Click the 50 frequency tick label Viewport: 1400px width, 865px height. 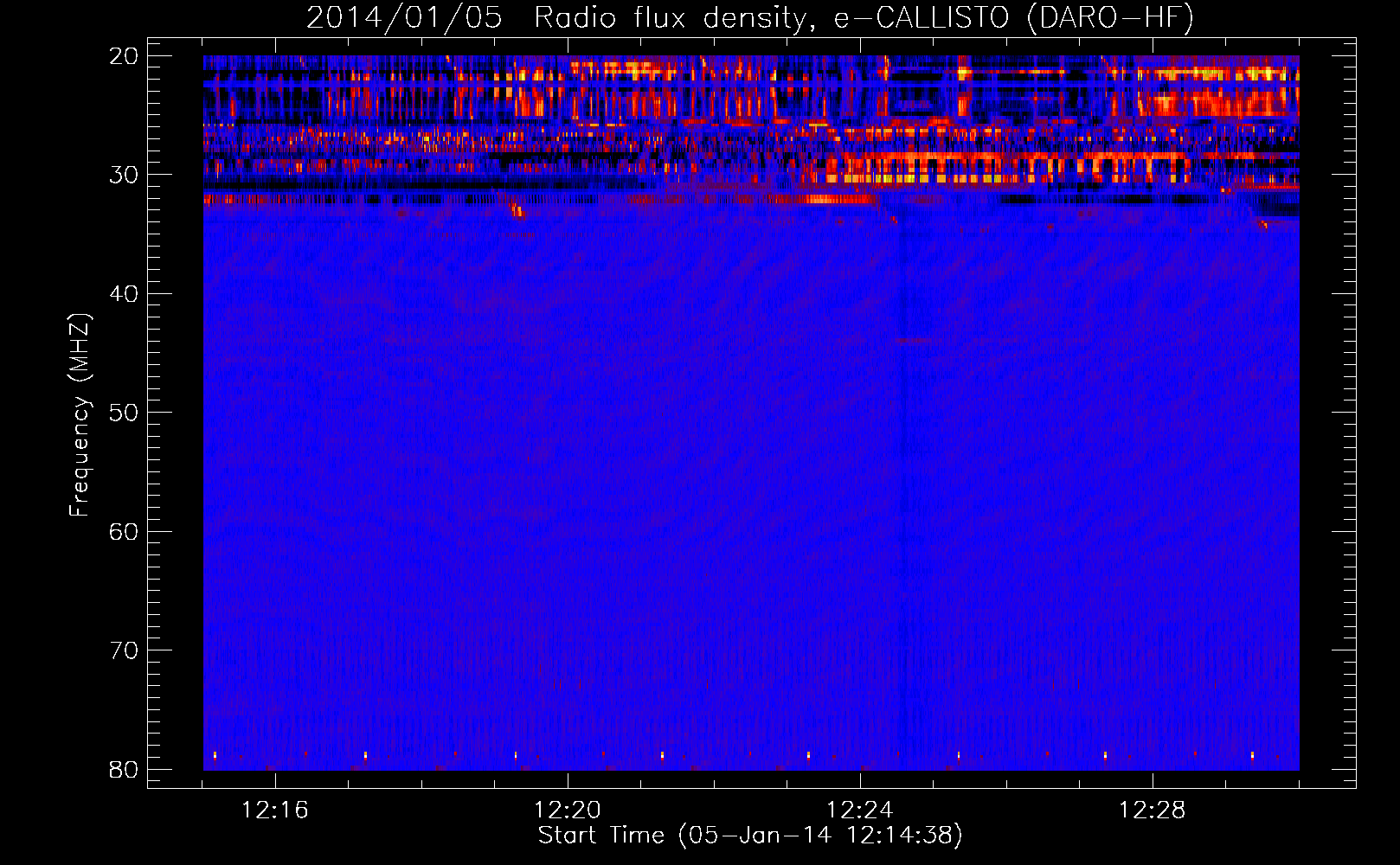pyautogui.click(x=124, y=413)
